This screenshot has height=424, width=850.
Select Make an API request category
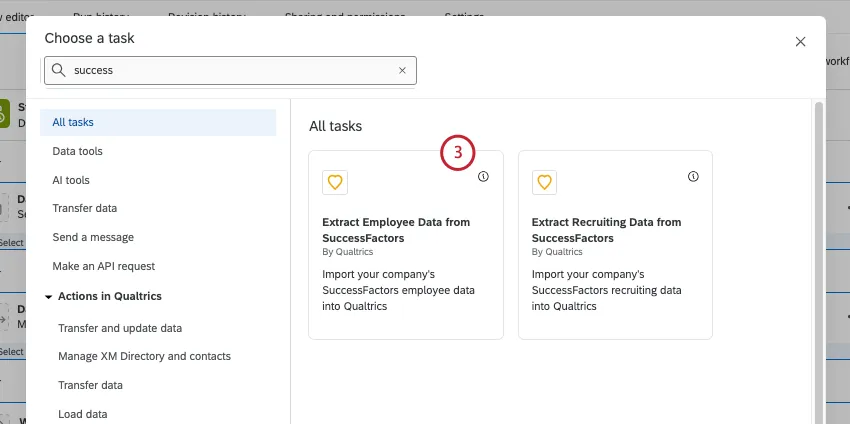tap(103, 266)
